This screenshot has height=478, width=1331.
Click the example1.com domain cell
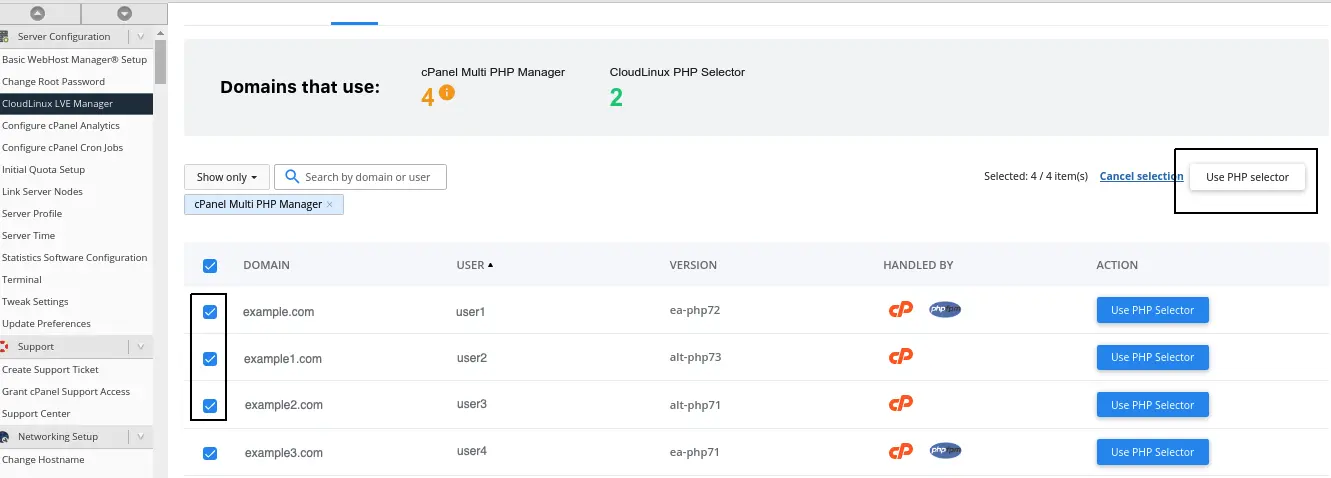[x=283, y=358]
